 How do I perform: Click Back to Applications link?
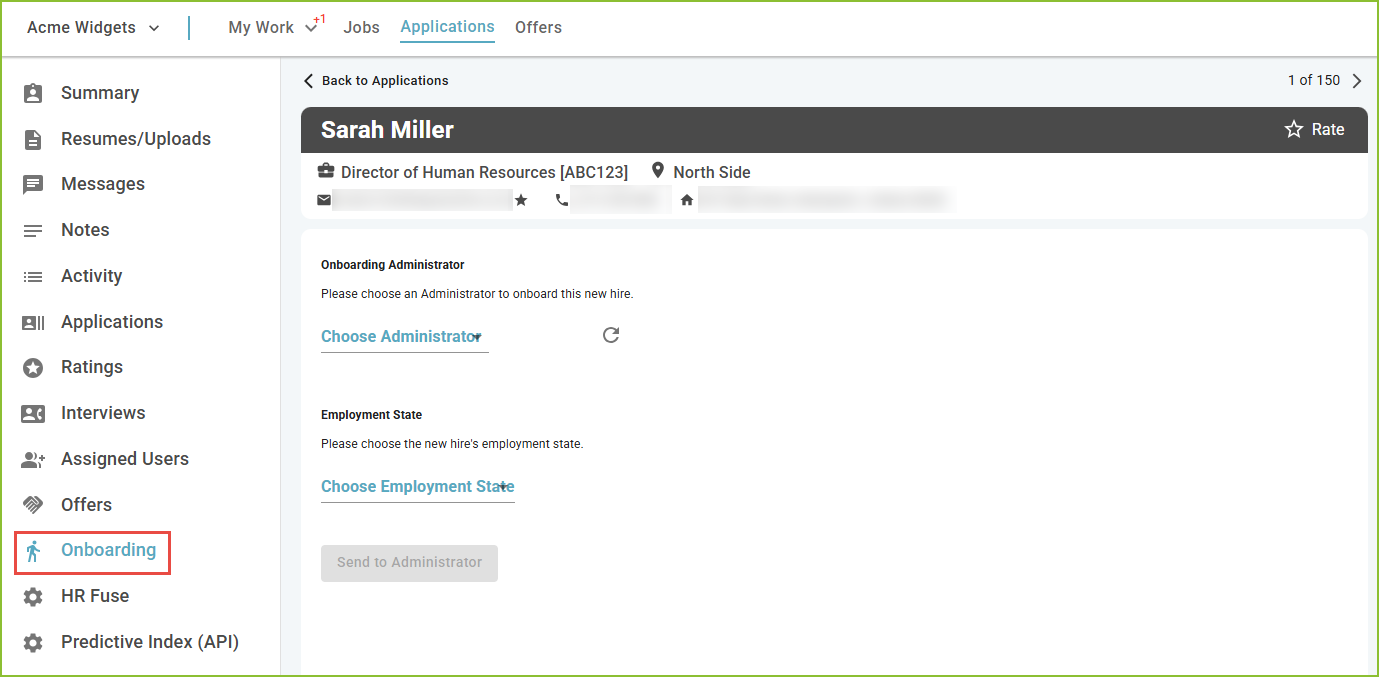pyautogui.click(x=376, y=81)
